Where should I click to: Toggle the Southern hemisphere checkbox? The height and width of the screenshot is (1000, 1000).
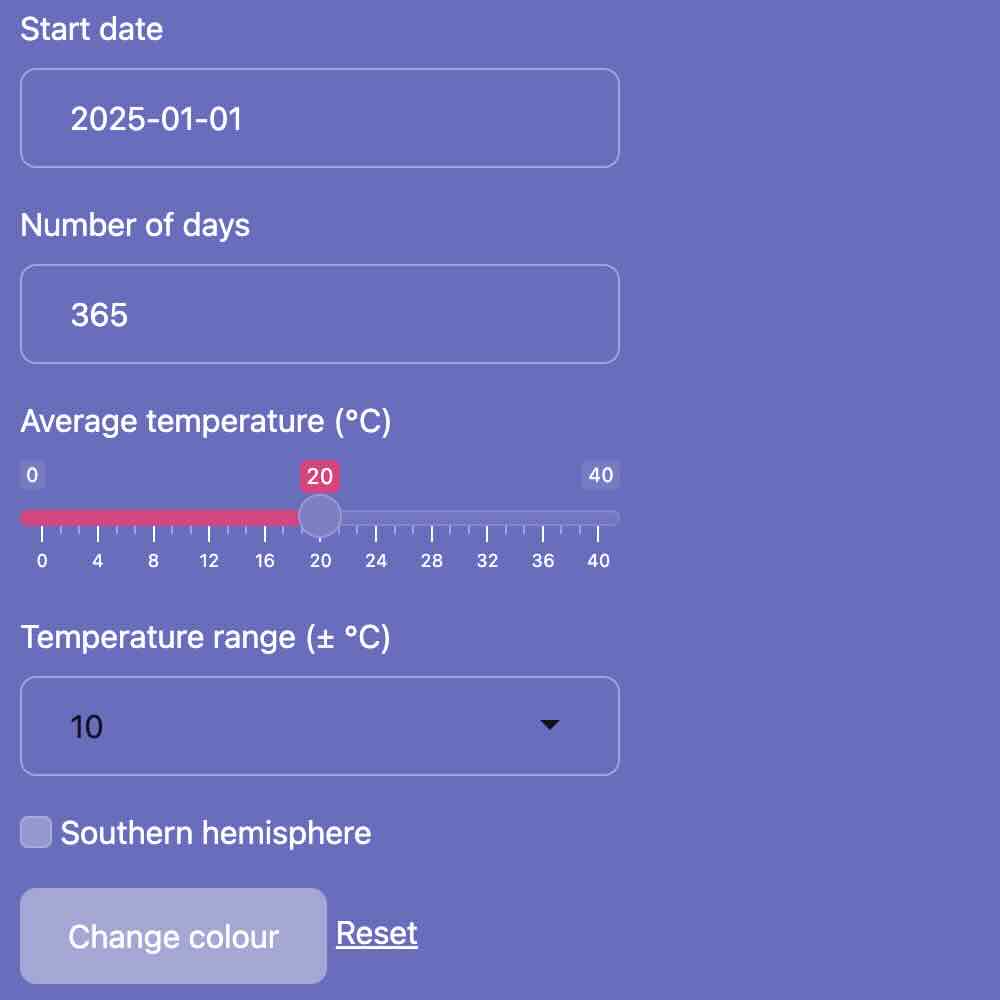pyautogui.click(x=36, y=832)
